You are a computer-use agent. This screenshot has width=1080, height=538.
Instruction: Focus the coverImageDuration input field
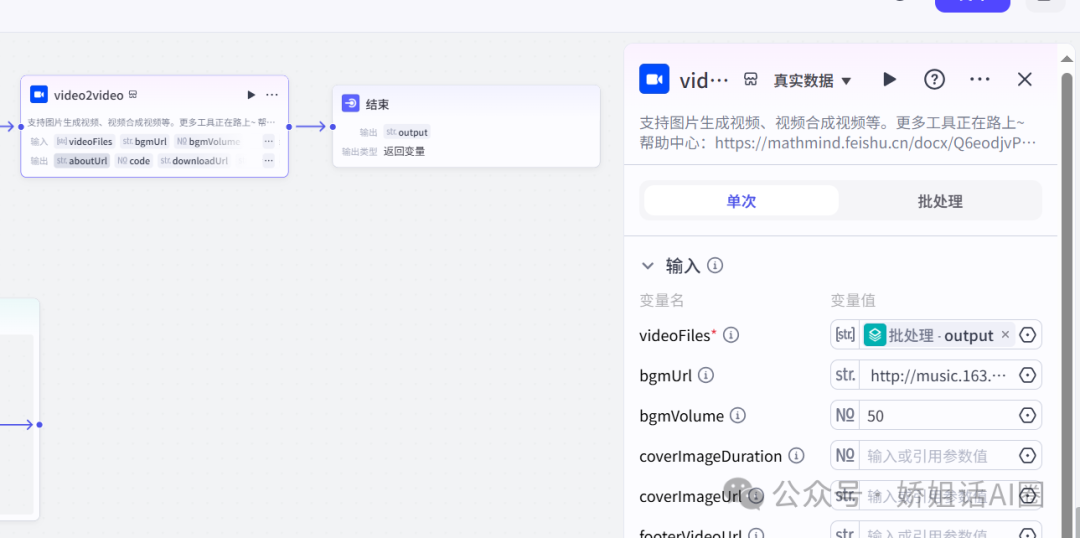[x=938, y=455]
